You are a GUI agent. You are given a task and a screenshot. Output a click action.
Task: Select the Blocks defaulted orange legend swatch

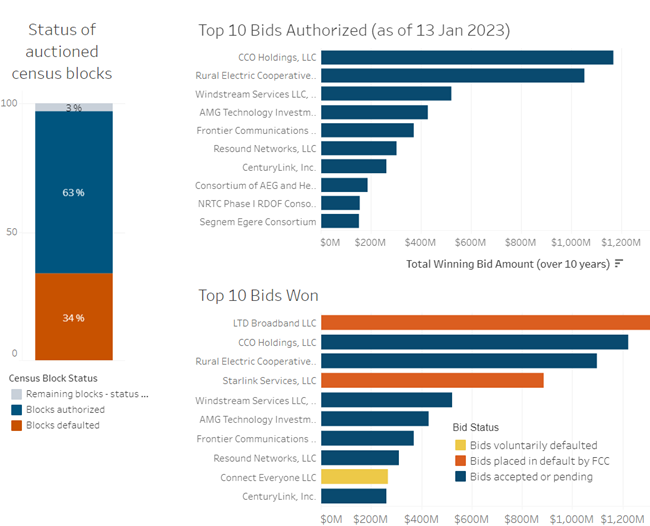pyautogui.click(x=17, y=425)
